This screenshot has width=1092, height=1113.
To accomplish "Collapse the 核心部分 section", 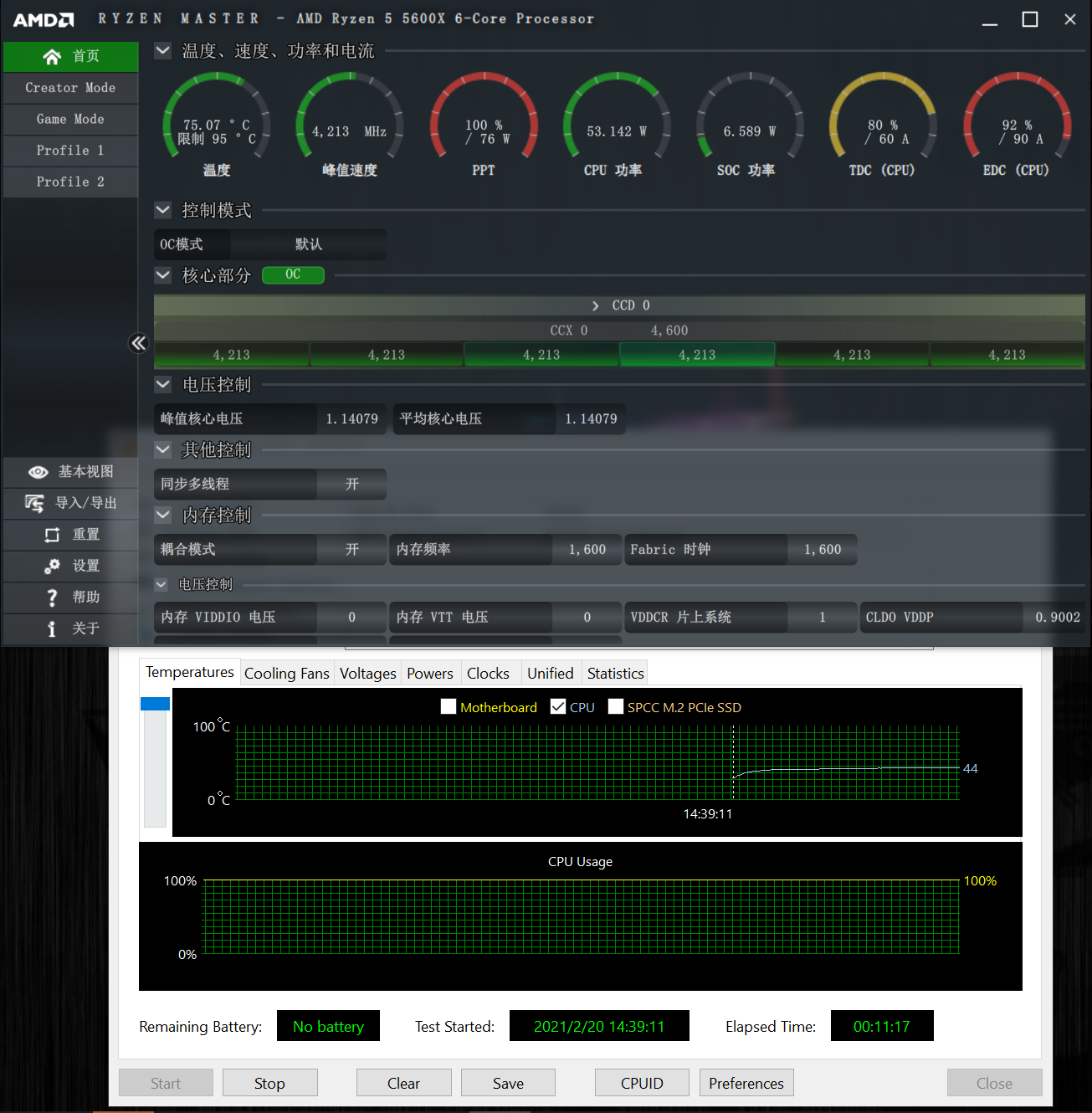I will [x=163, y=274].
